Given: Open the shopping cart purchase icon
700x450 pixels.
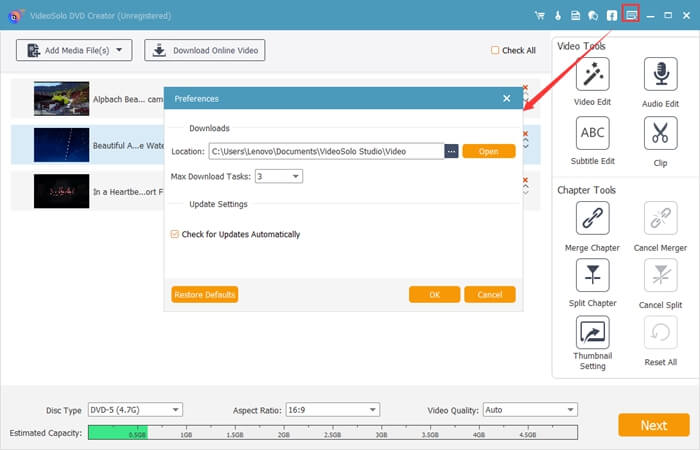Looking at the screenshot, I should pyautogui.click(x=540, y=16).
